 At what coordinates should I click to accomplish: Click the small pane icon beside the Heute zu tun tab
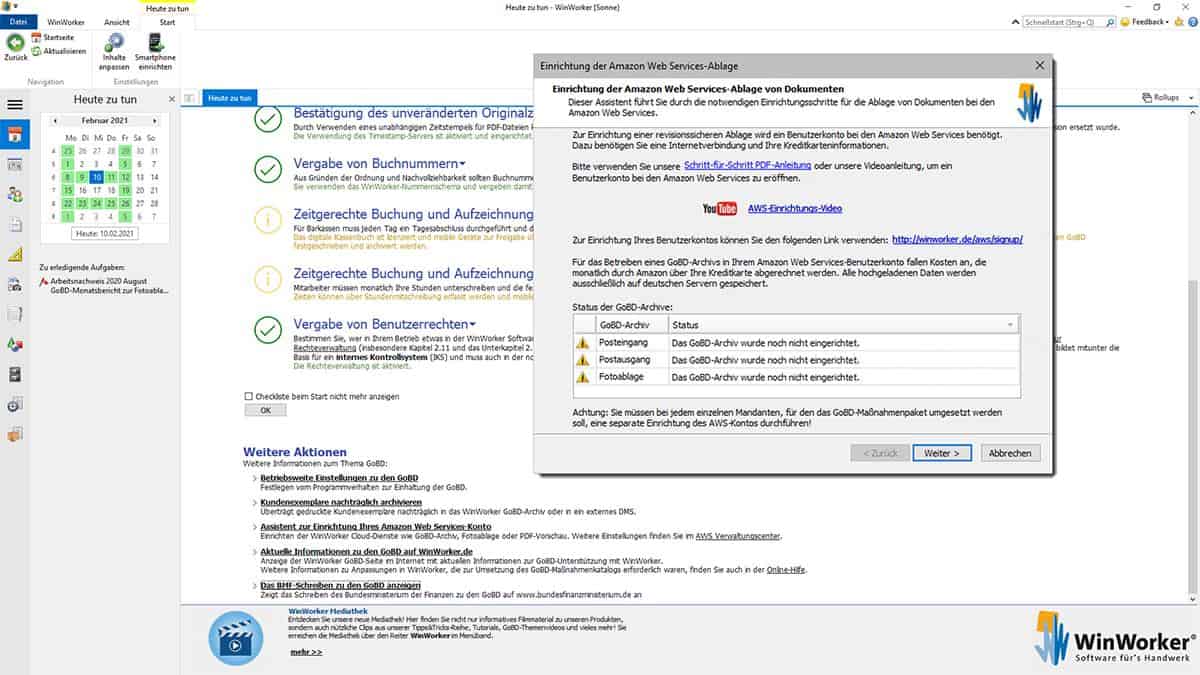(187, 99)
